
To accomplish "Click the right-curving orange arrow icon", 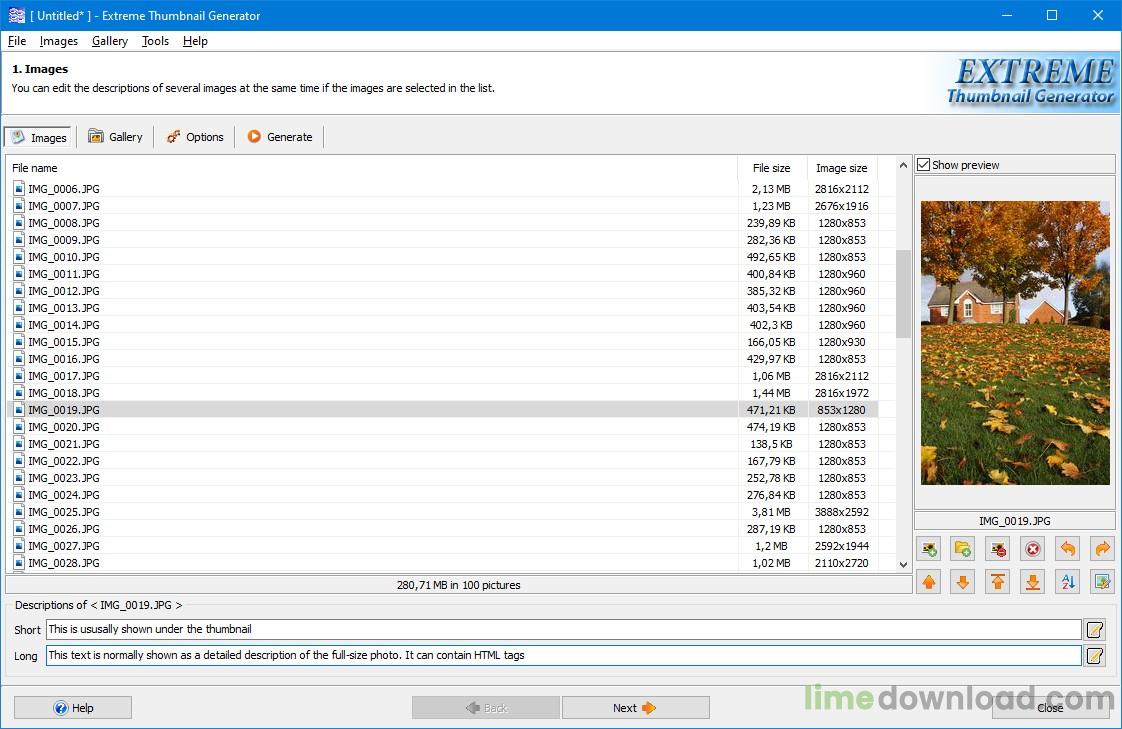I will click(x=1102, y=549).
